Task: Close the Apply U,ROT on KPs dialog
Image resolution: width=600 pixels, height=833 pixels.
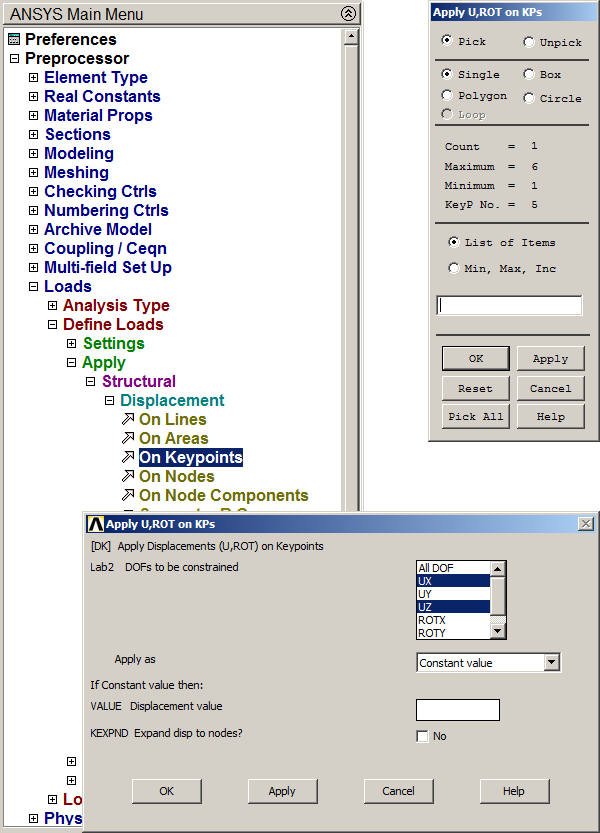Action: coord(586,524)
